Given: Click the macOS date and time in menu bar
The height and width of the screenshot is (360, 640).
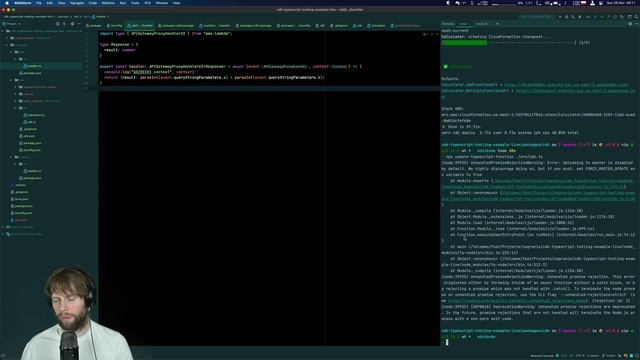Looking at the screenshot, I should point(620,3).
